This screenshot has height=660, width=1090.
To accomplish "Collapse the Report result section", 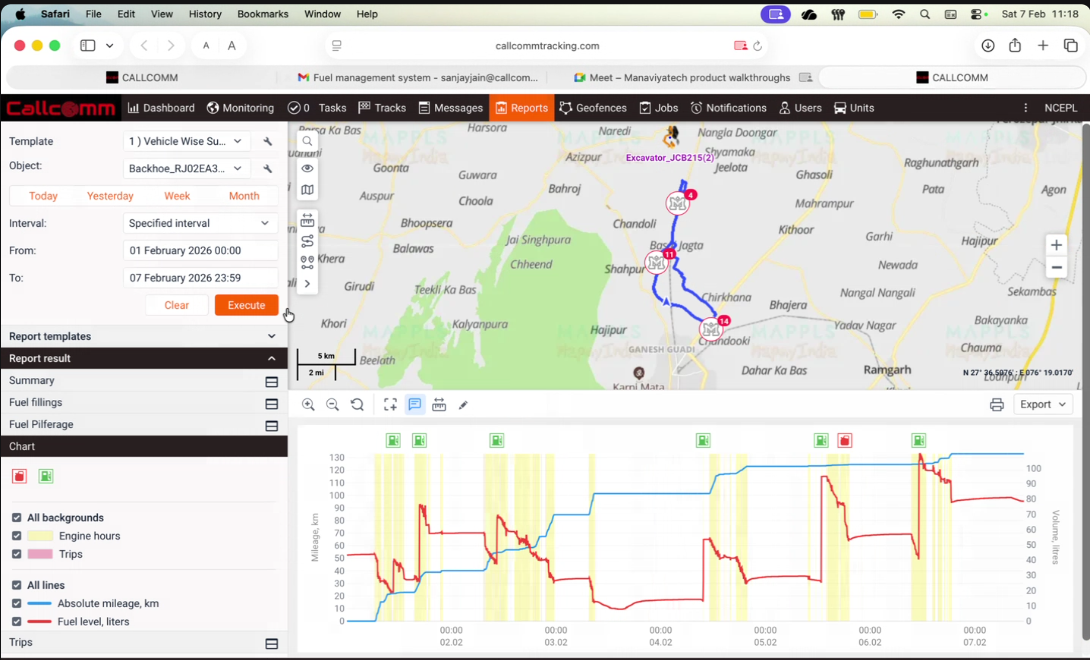I will (x=271, y=358).
